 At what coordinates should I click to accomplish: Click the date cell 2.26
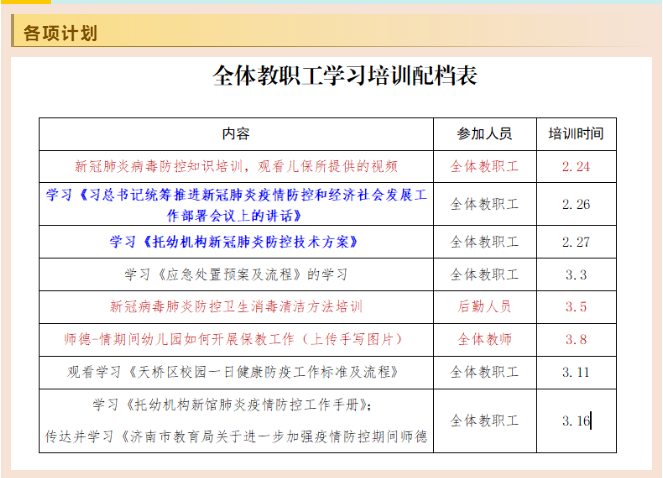[x=576, y=204]
